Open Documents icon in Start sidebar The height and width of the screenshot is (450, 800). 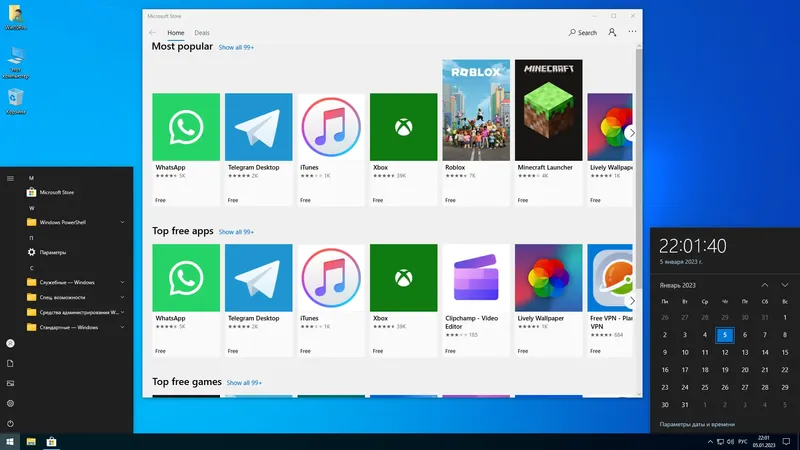tap(10, 363)
